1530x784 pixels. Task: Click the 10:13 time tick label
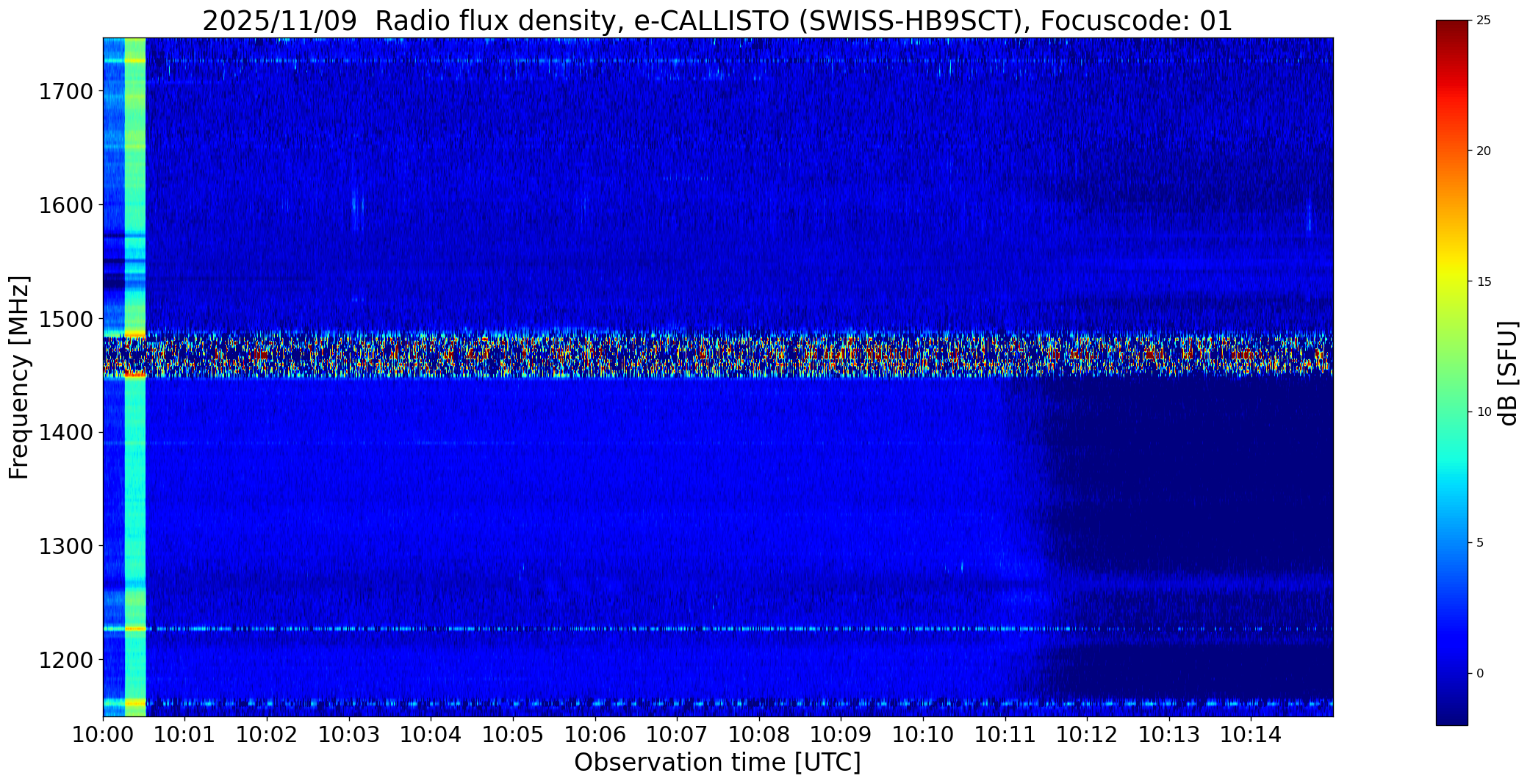pos(1169,735)
